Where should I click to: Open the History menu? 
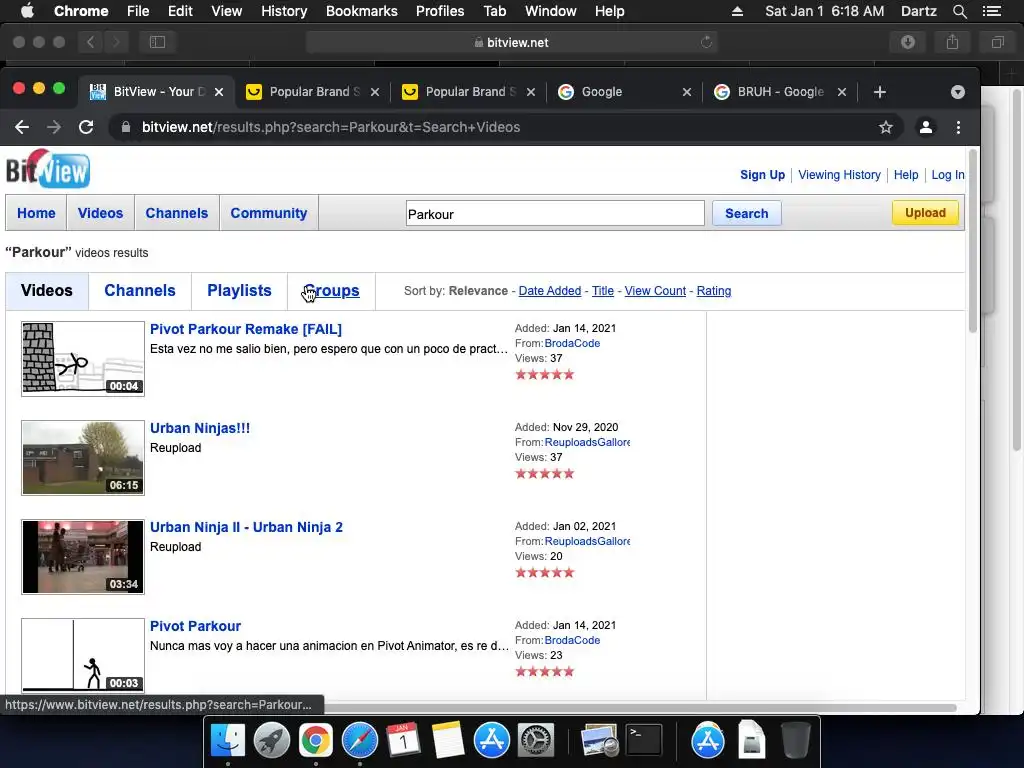(283, 11)
